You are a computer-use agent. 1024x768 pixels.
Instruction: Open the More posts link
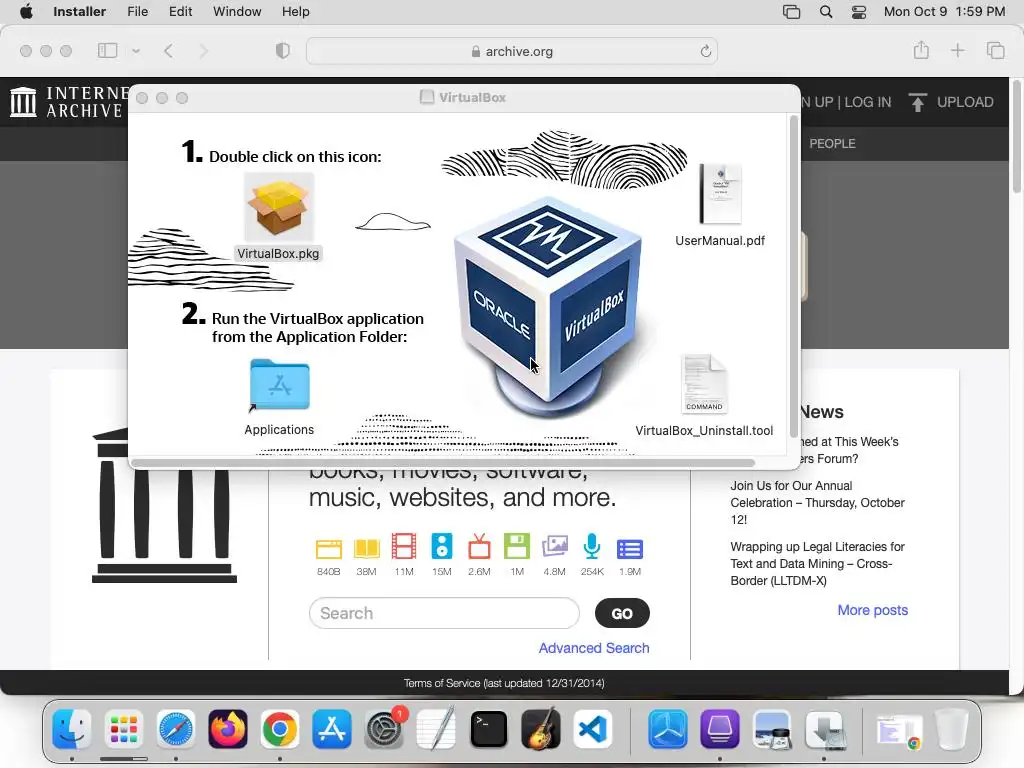(872, 610)
